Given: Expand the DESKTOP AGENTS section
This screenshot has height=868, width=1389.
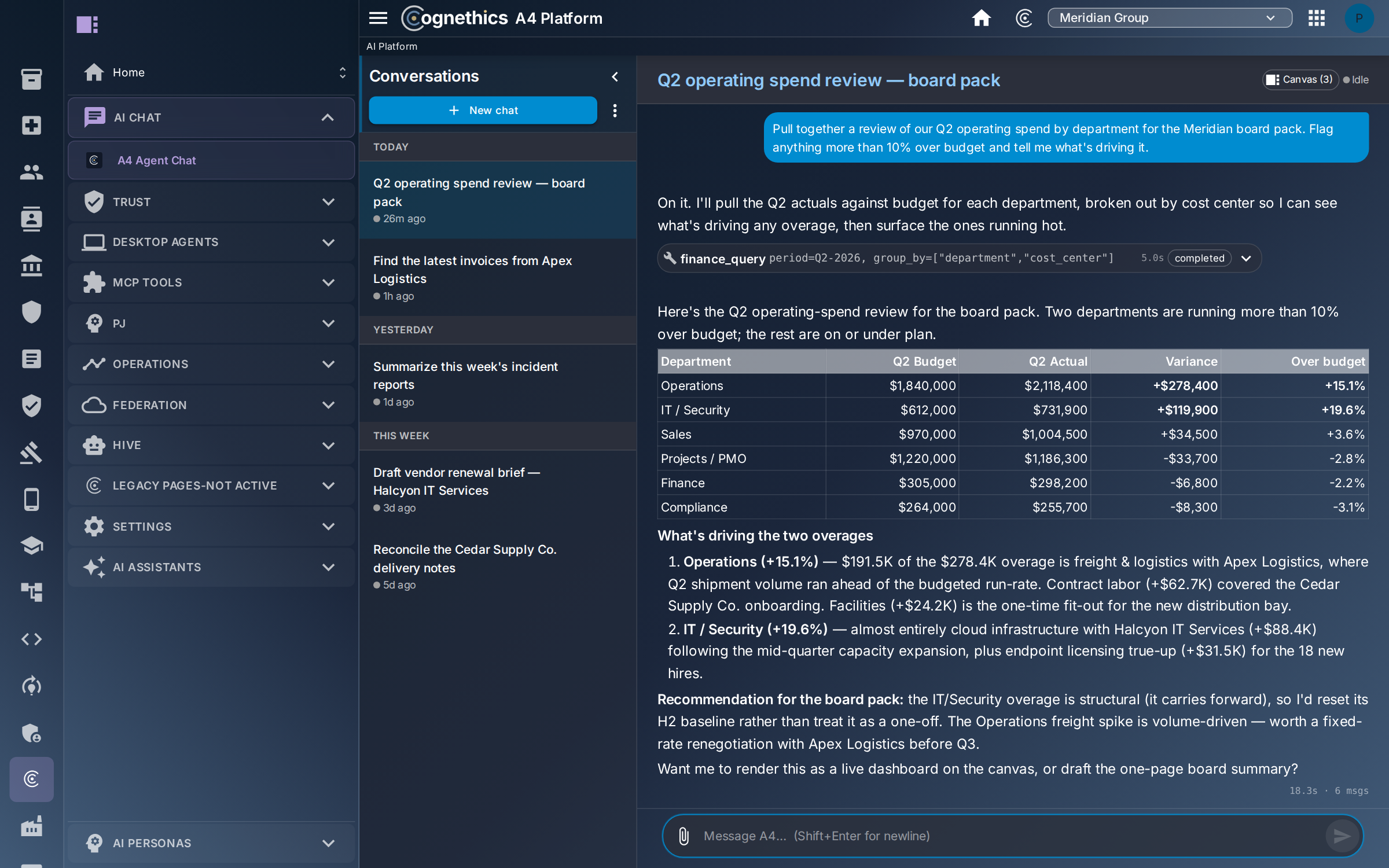Looking at the screenshot, I should pyautogui.click(x=211, y=242).
